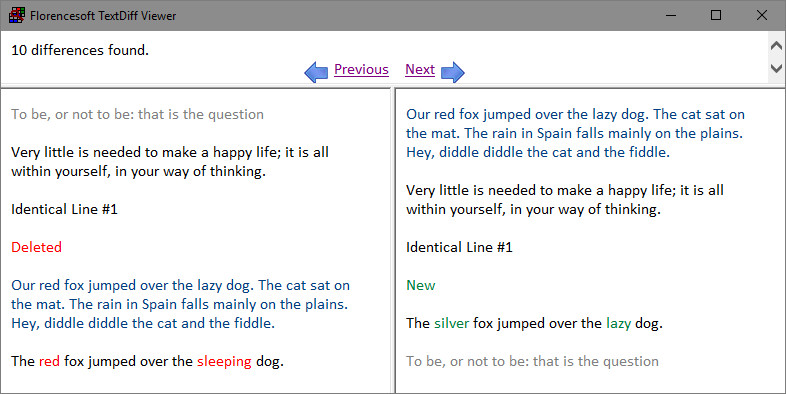Maximize the TextDiff Viewer window
This screenshot has height=394, width=786.
click(716, 16)
